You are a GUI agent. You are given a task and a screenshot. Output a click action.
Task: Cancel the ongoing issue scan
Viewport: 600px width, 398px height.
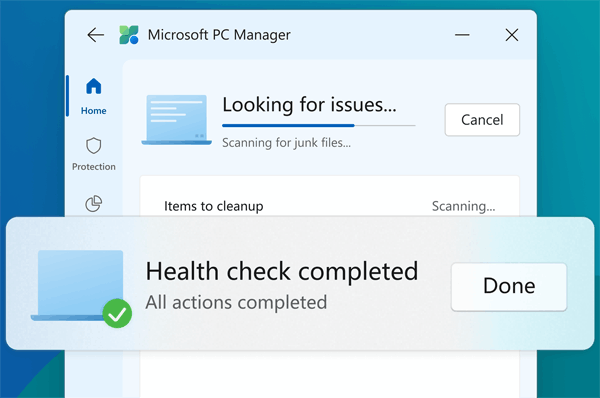(x=482, y=120)
